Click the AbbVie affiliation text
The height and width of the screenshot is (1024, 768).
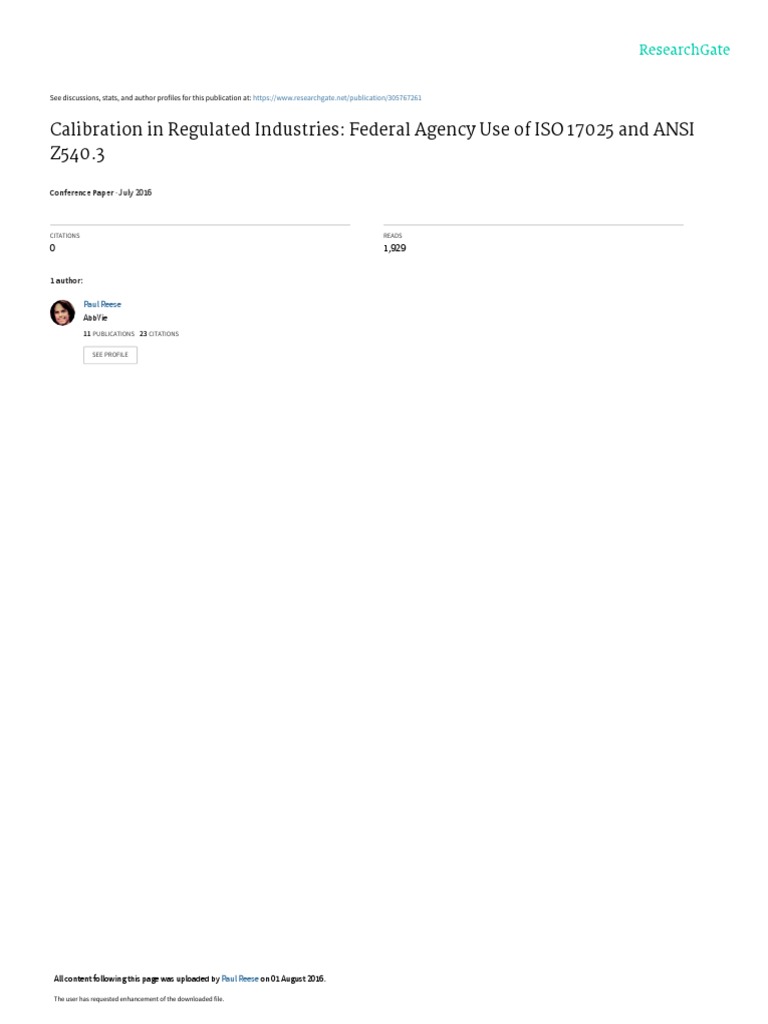click(95, 318)
